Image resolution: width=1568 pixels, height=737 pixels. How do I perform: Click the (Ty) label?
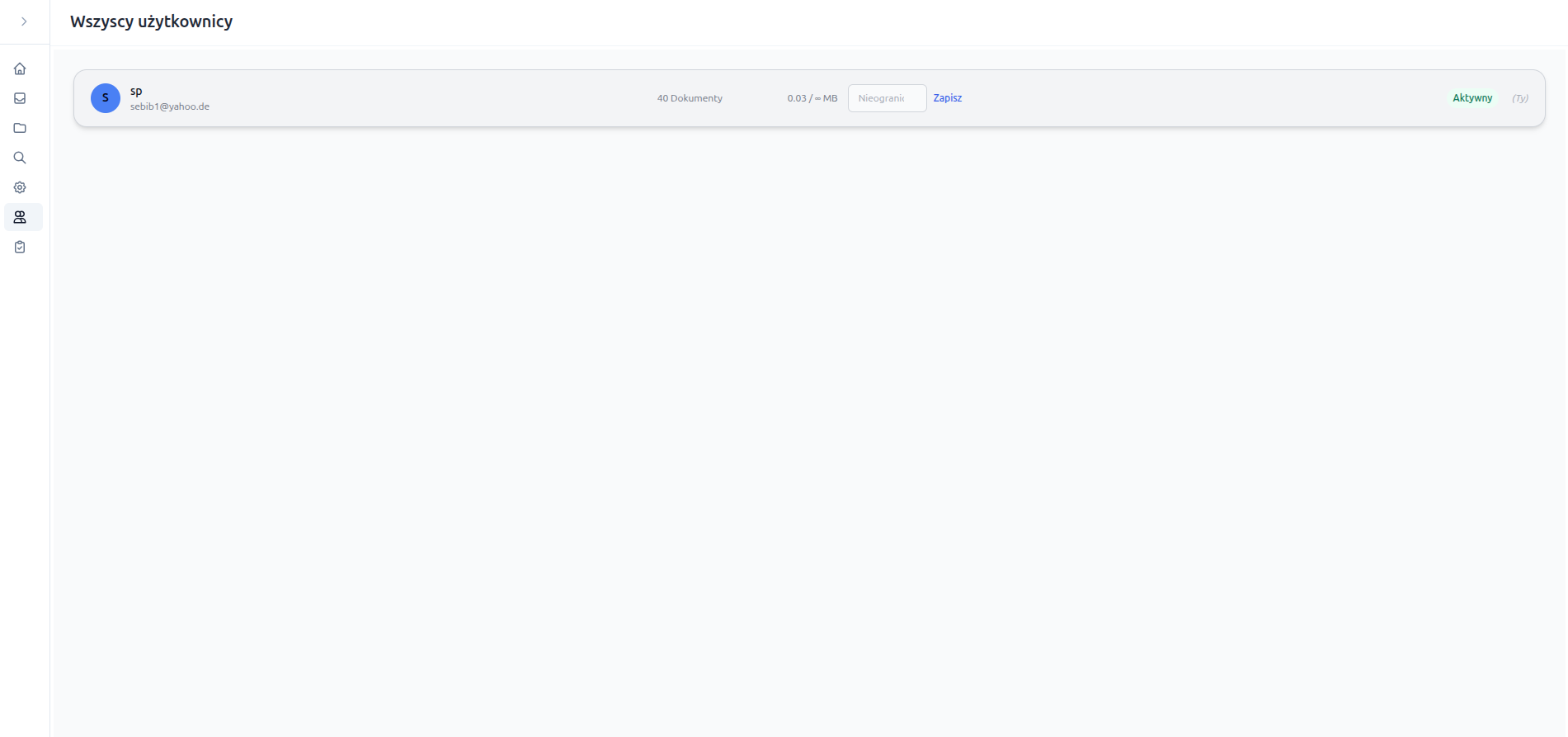coord(1520,98)
